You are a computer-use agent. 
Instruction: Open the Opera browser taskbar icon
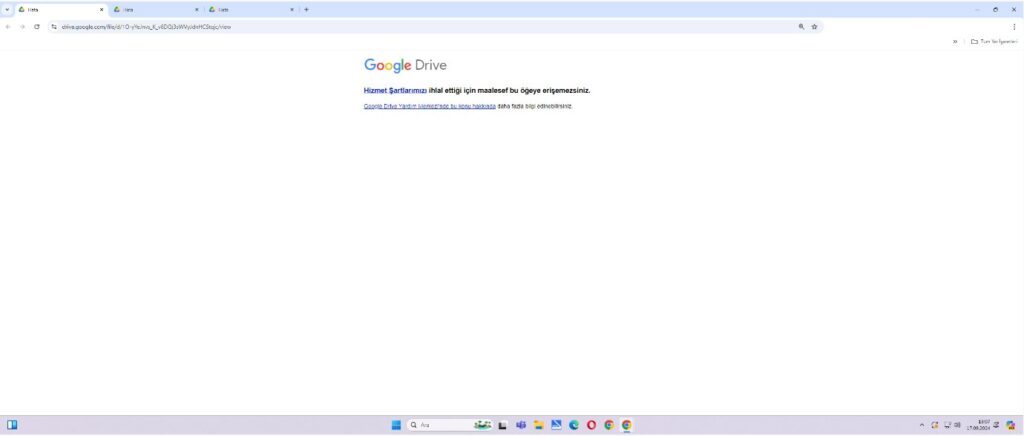tap(591, 425)
